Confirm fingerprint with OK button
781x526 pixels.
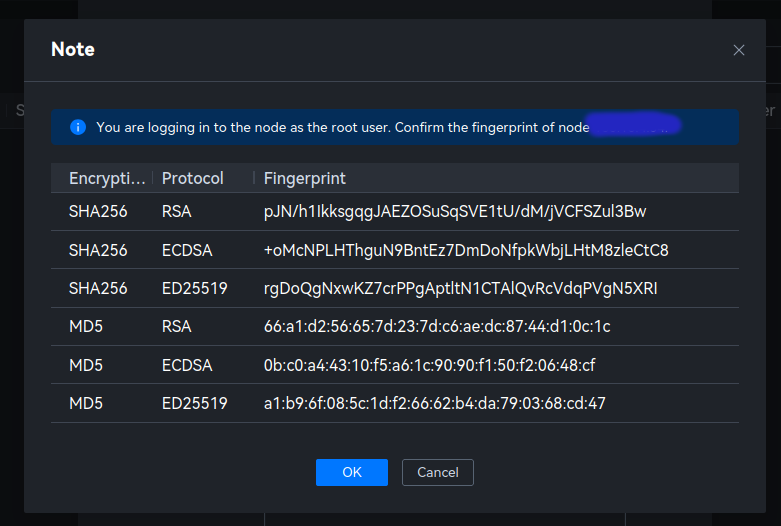click(x=352, y=472)
